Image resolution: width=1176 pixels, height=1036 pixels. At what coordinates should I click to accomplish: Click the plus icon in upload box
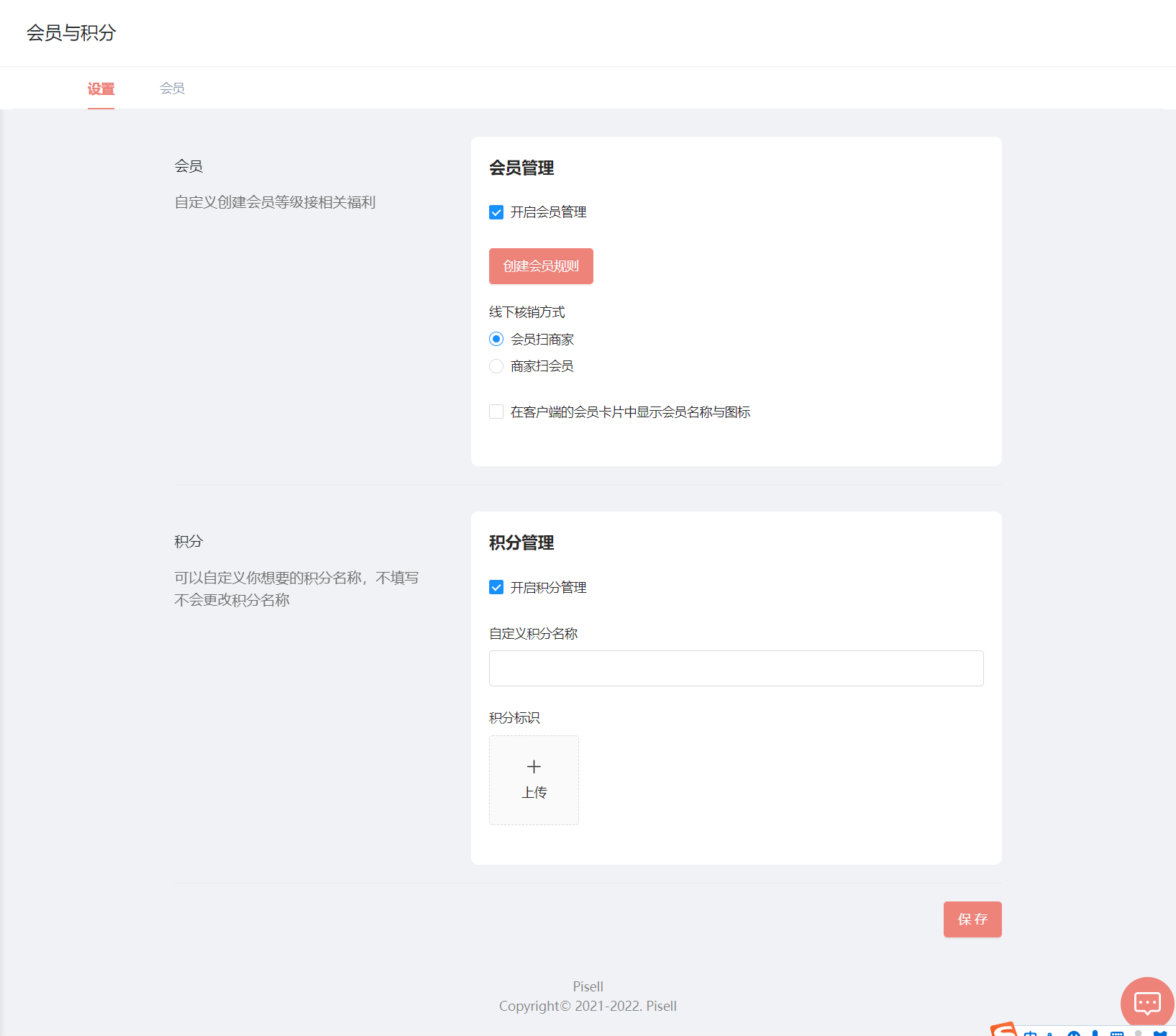click(x=534, y=766)
